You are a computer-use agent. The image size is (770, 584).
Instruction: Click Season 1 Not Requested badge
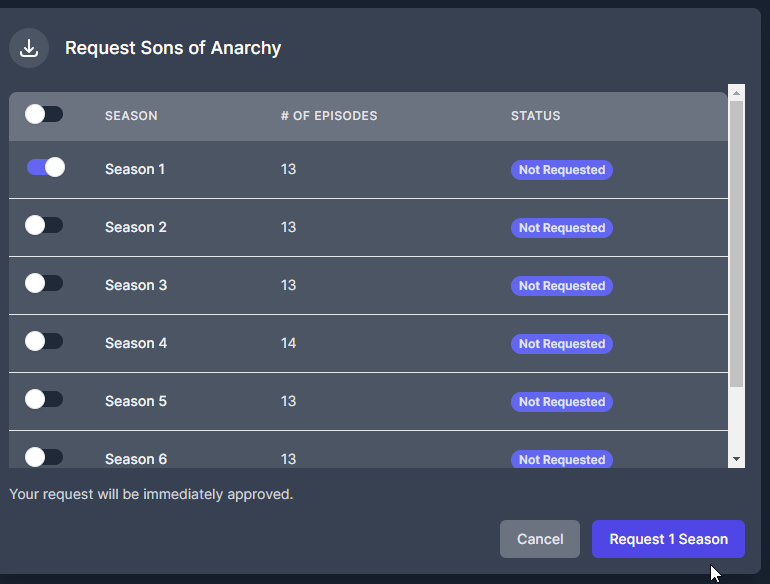click(562, 170)
